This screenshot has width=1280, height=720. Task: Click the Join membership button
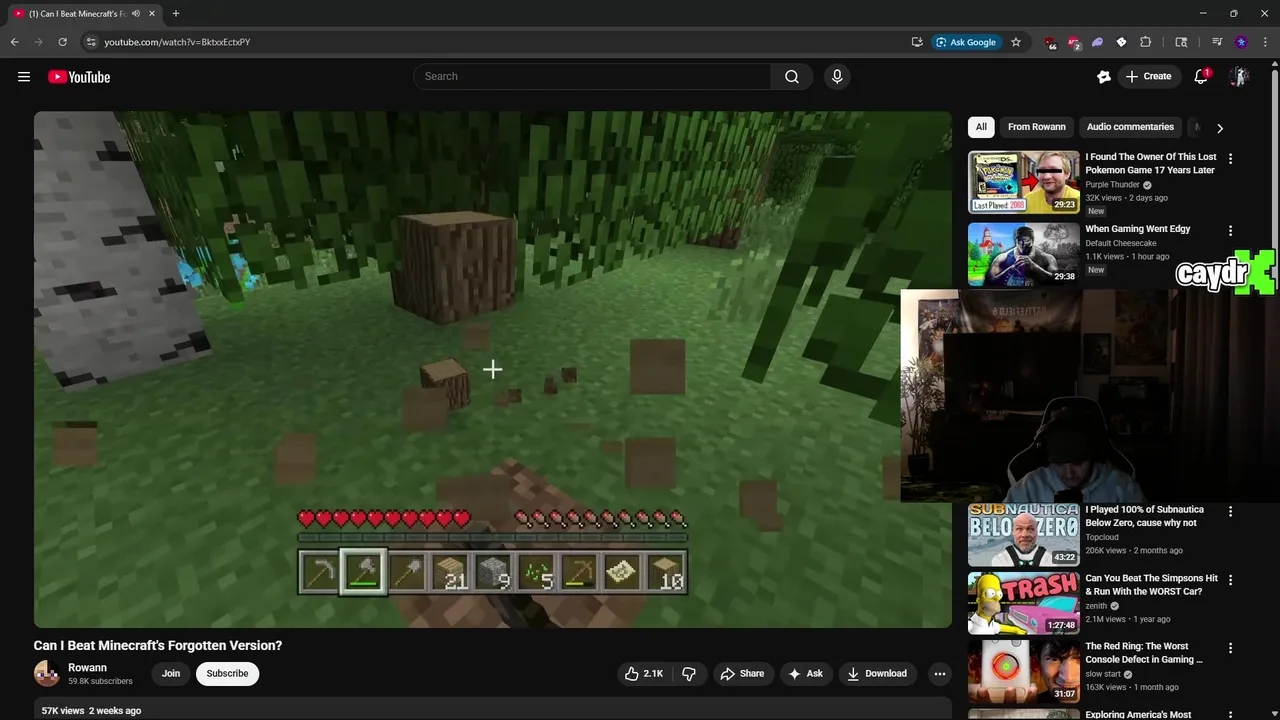[x=171, y=673]
